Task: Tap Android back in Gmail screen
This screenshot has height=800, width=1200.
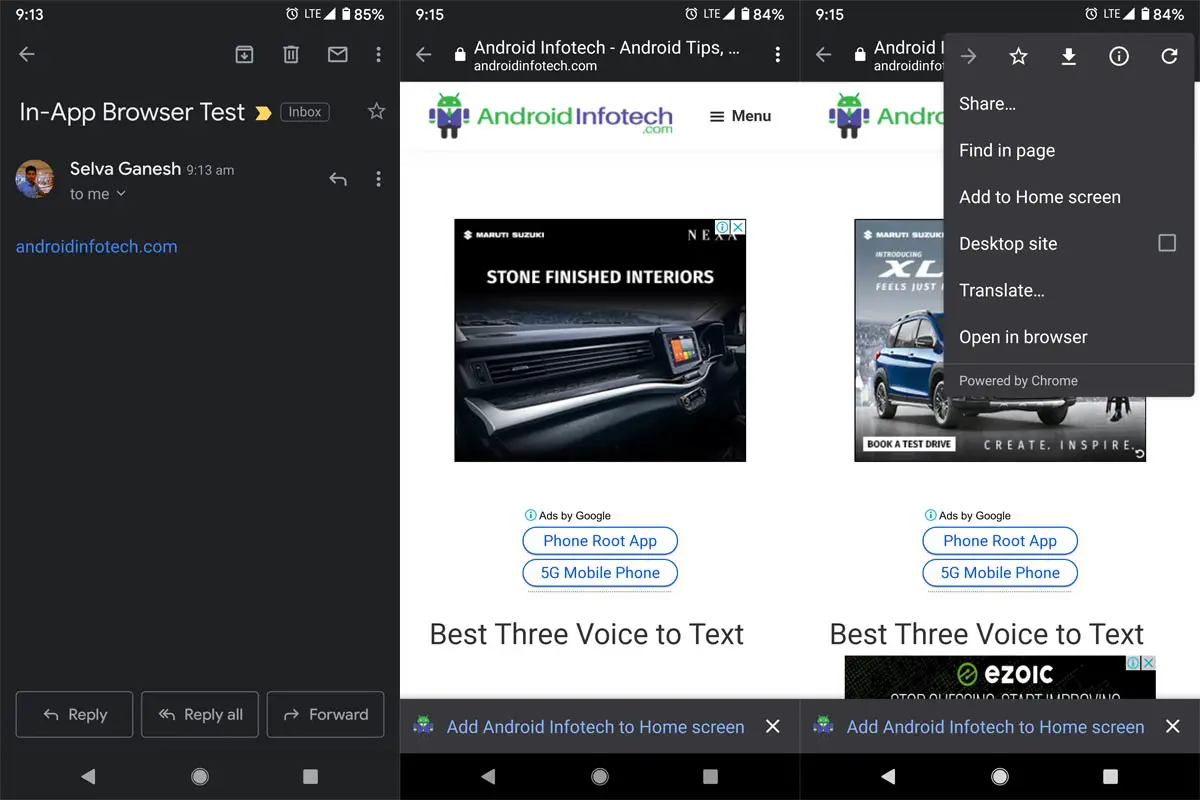Action: coord(88,776)
